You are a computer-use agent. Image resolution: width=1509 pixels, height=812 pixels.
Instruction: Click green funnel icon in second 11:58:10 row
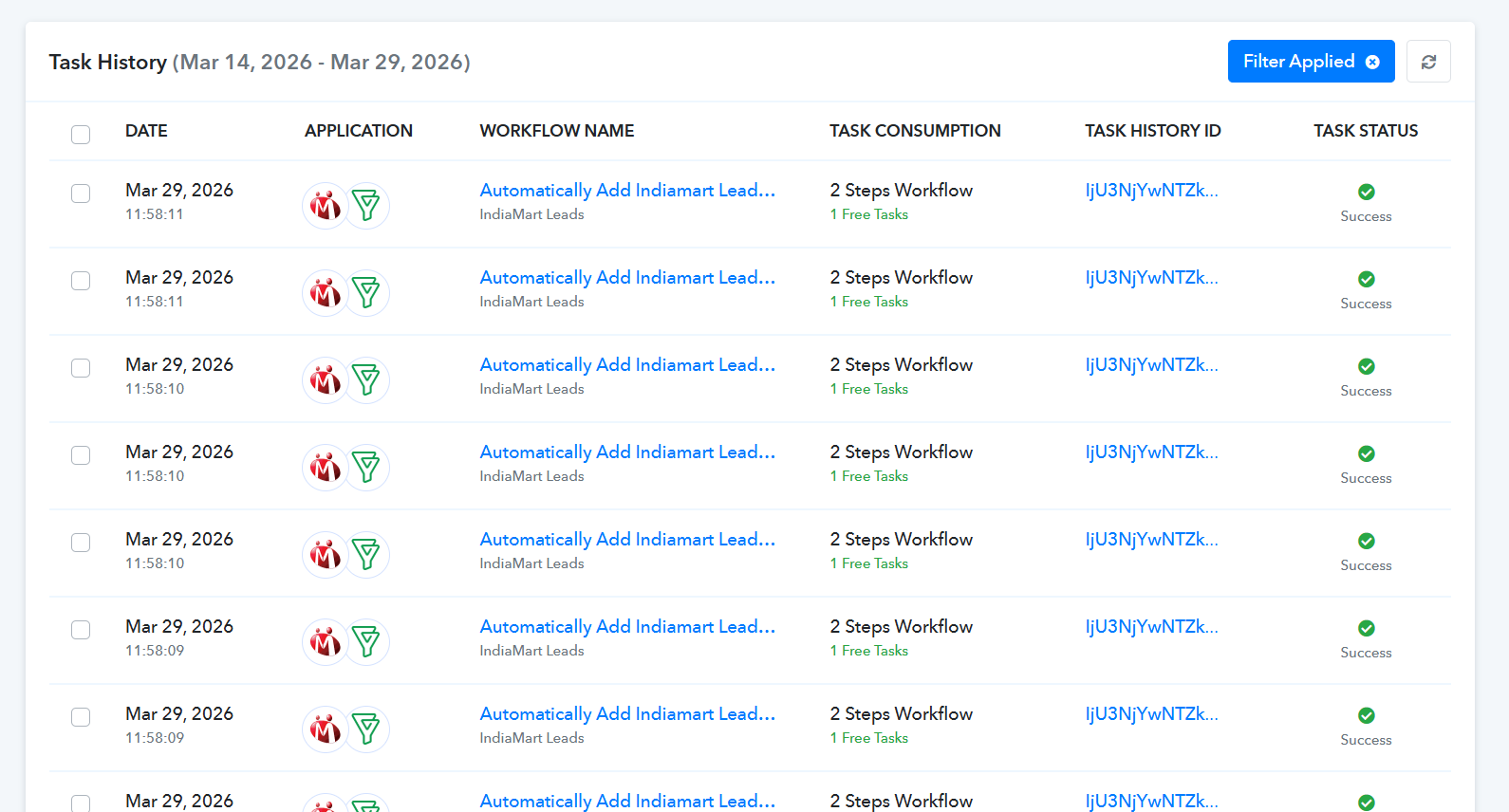[x=366, y=468]
